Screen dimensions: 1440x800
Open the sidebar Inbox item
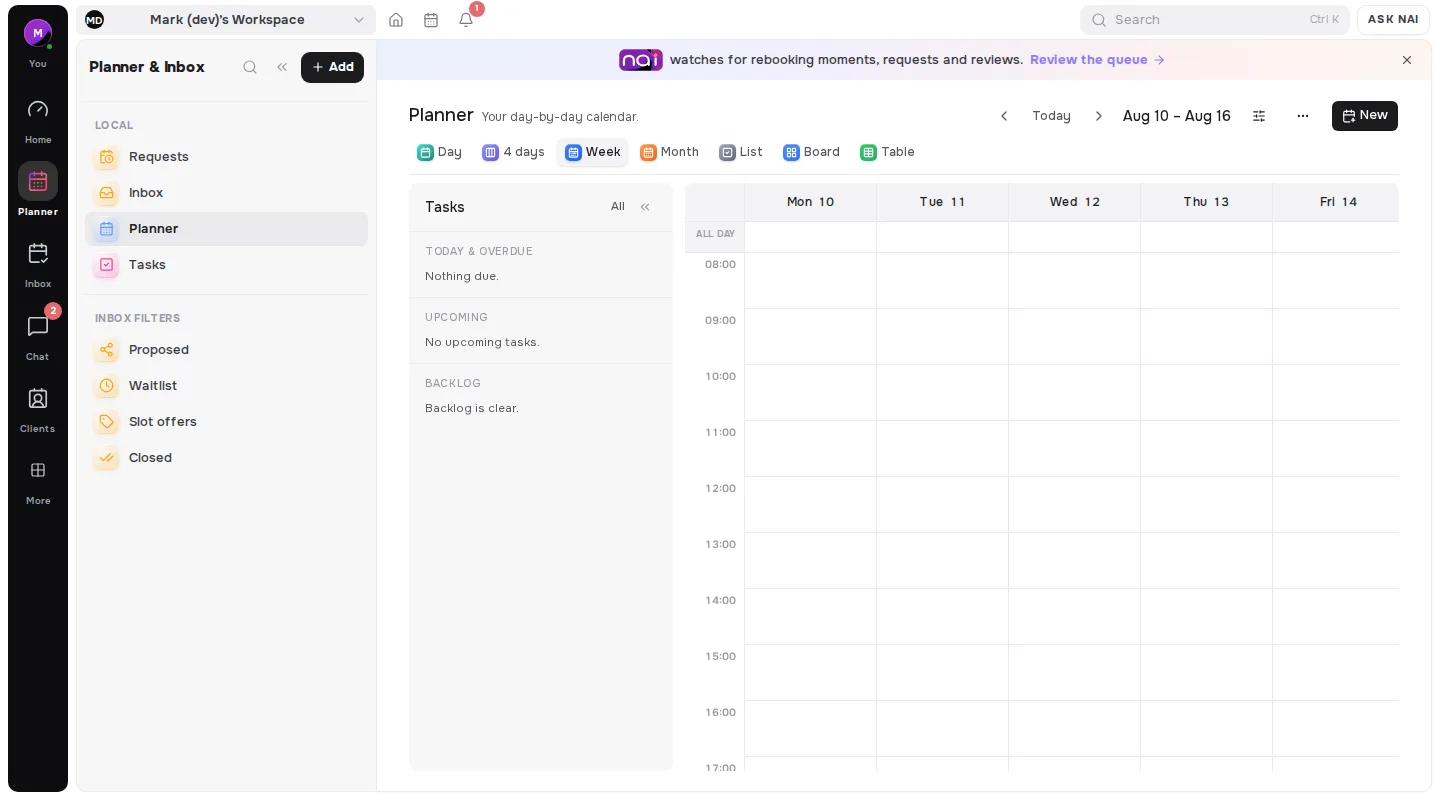[x=226, y=193]
